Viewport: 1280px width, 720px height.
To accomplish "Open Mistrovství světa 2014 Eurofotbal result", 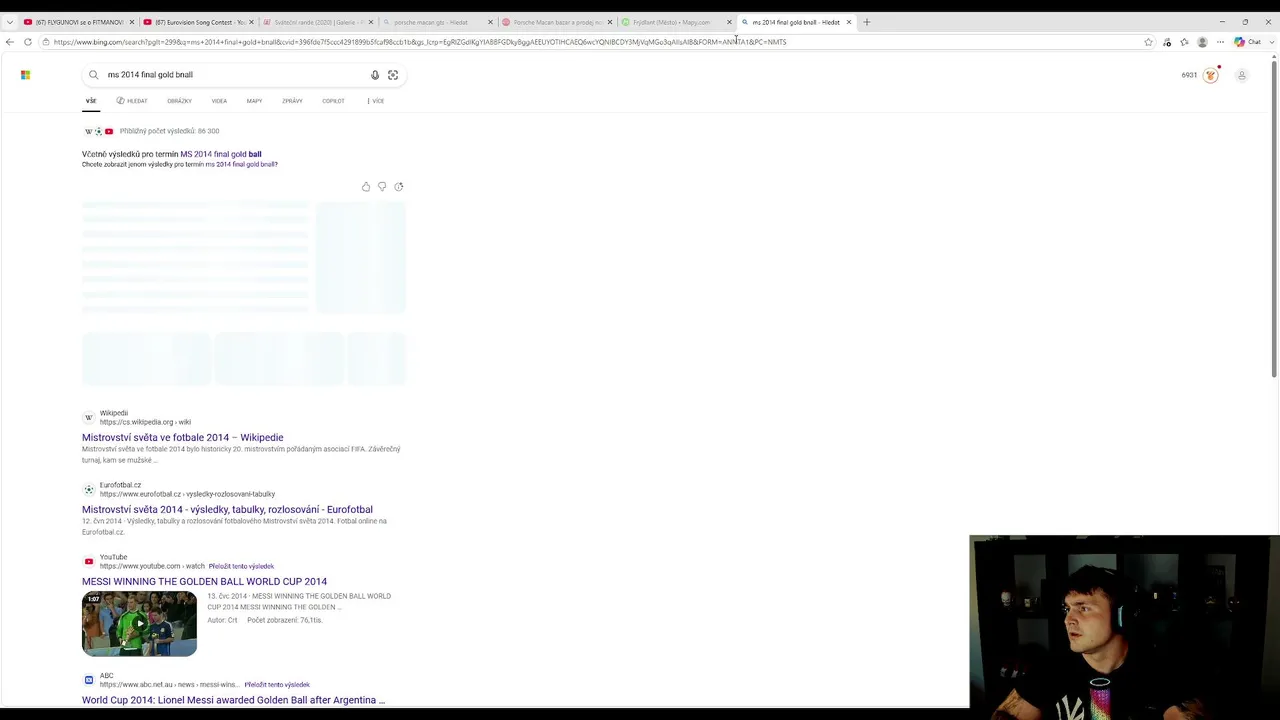I will click(x=227, y=509).
